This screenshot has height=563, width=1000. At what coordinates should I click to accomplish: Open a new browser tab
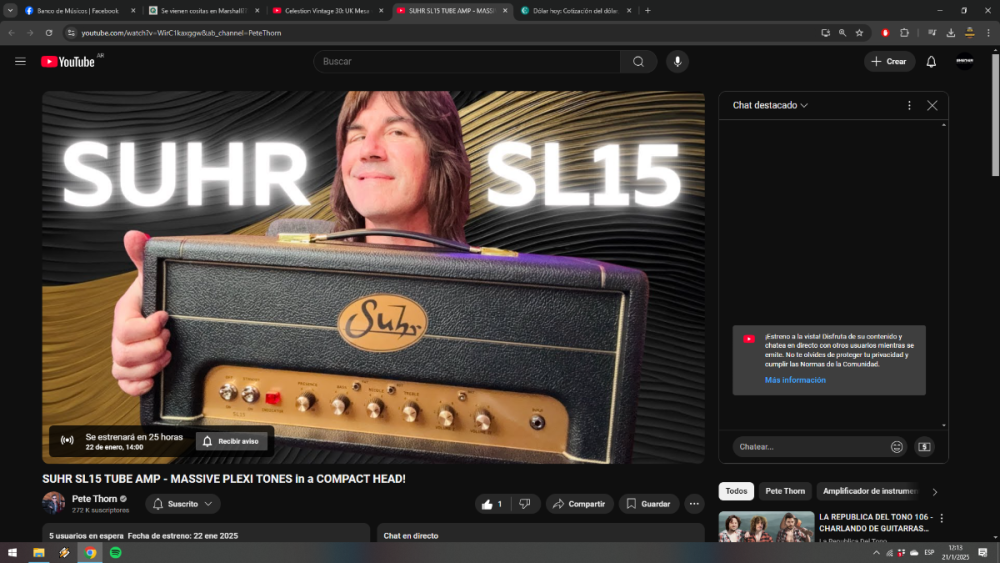(647, 11)
